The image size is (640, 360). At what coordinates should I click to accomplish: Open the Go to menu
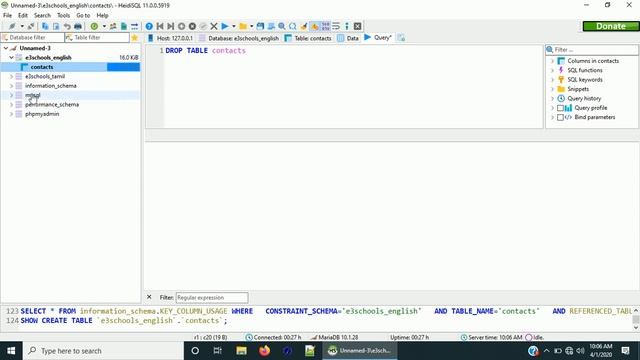point(83,16)
